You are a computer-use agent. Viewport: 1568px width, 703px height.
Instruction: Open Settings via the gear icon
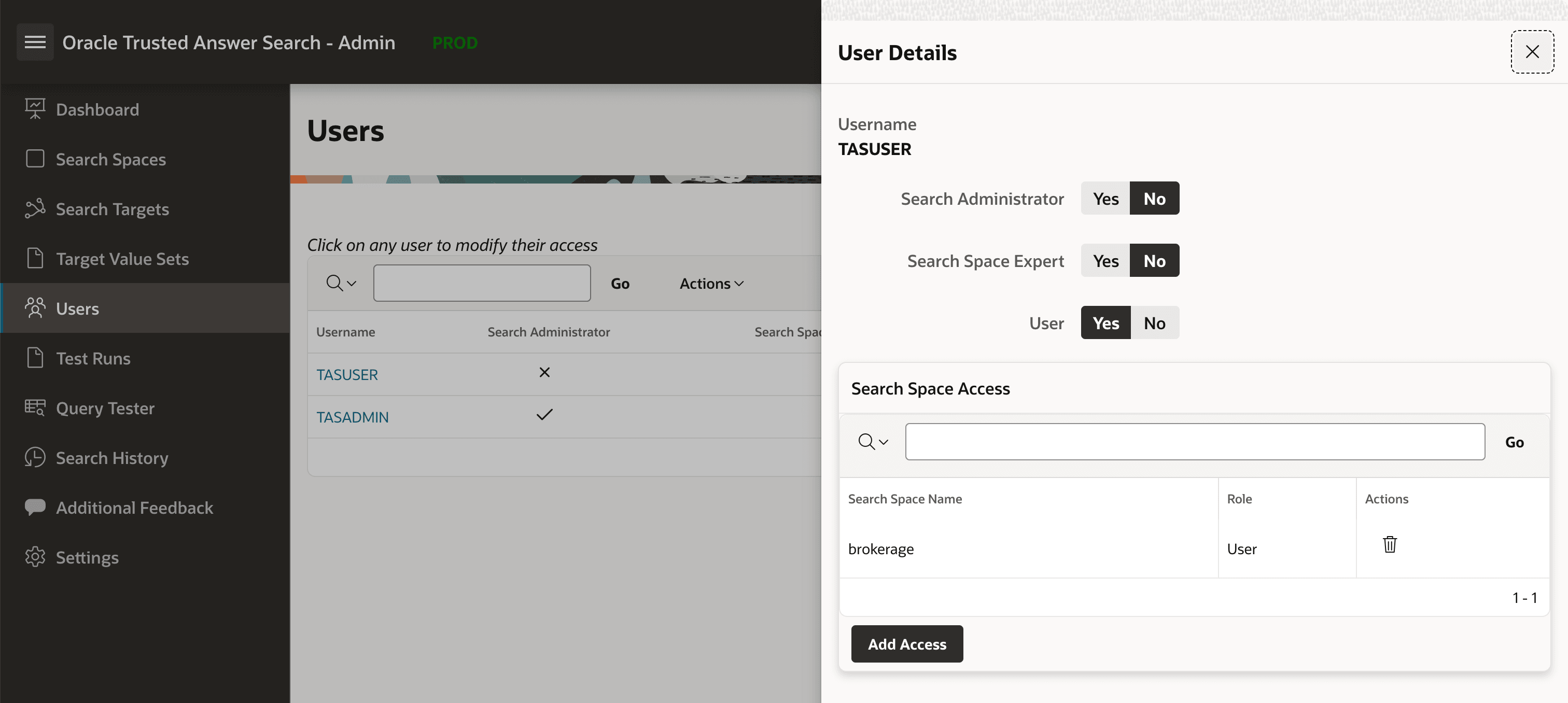pyautogui.click(x=35, y=557)
